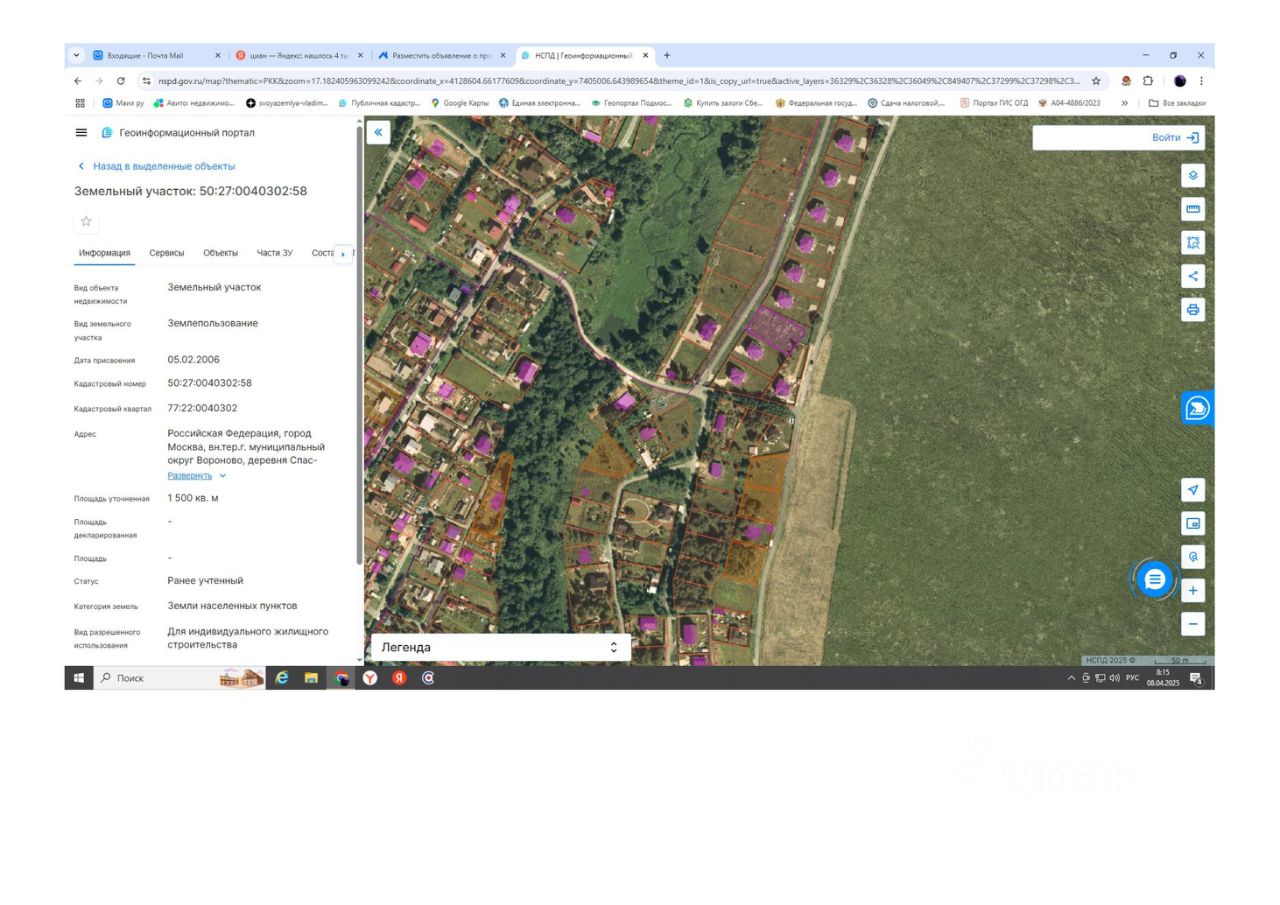Open the blue chat assistant bubble

[1155, 579]
